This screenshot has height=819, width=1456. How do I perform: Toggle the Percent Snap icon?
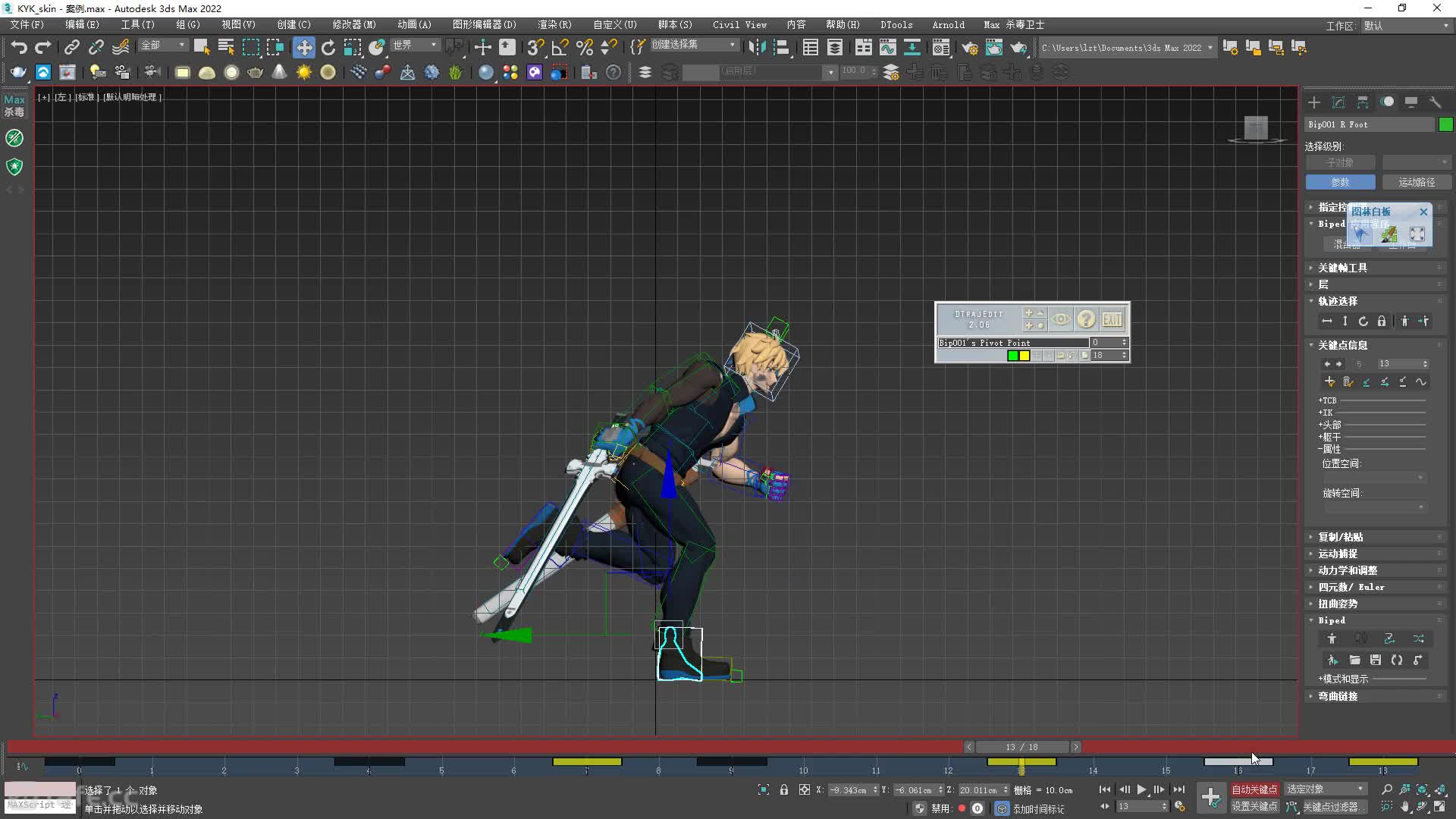pyautogui.click(x=585, y=47)
